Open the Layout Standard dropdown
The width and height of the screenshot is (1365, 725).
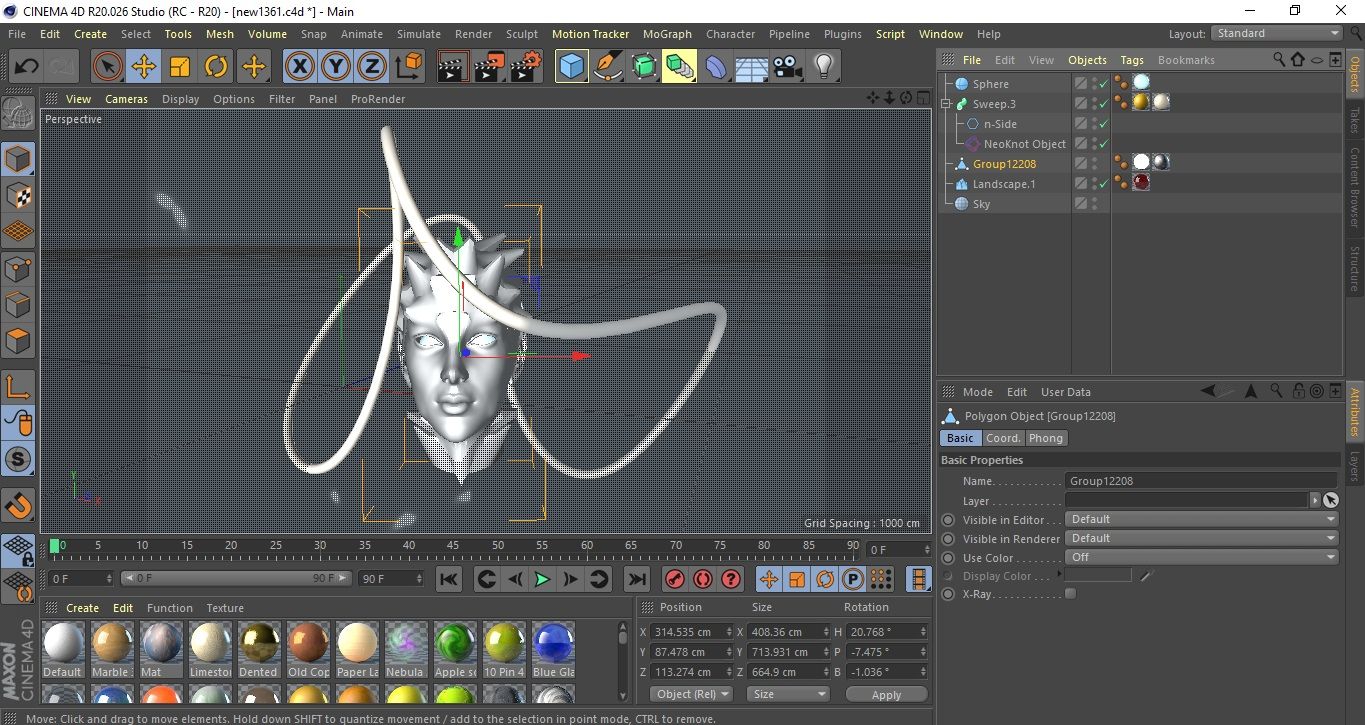click(x=1277, y=33)
